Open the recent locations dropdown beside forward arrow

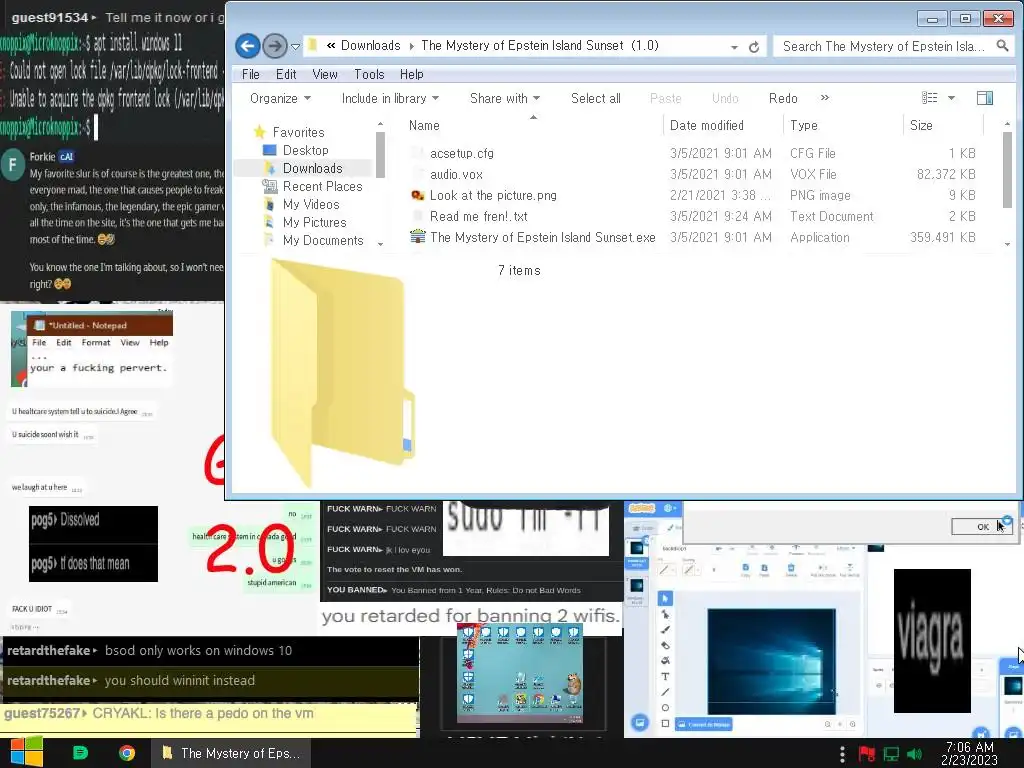tap(295, 46)
